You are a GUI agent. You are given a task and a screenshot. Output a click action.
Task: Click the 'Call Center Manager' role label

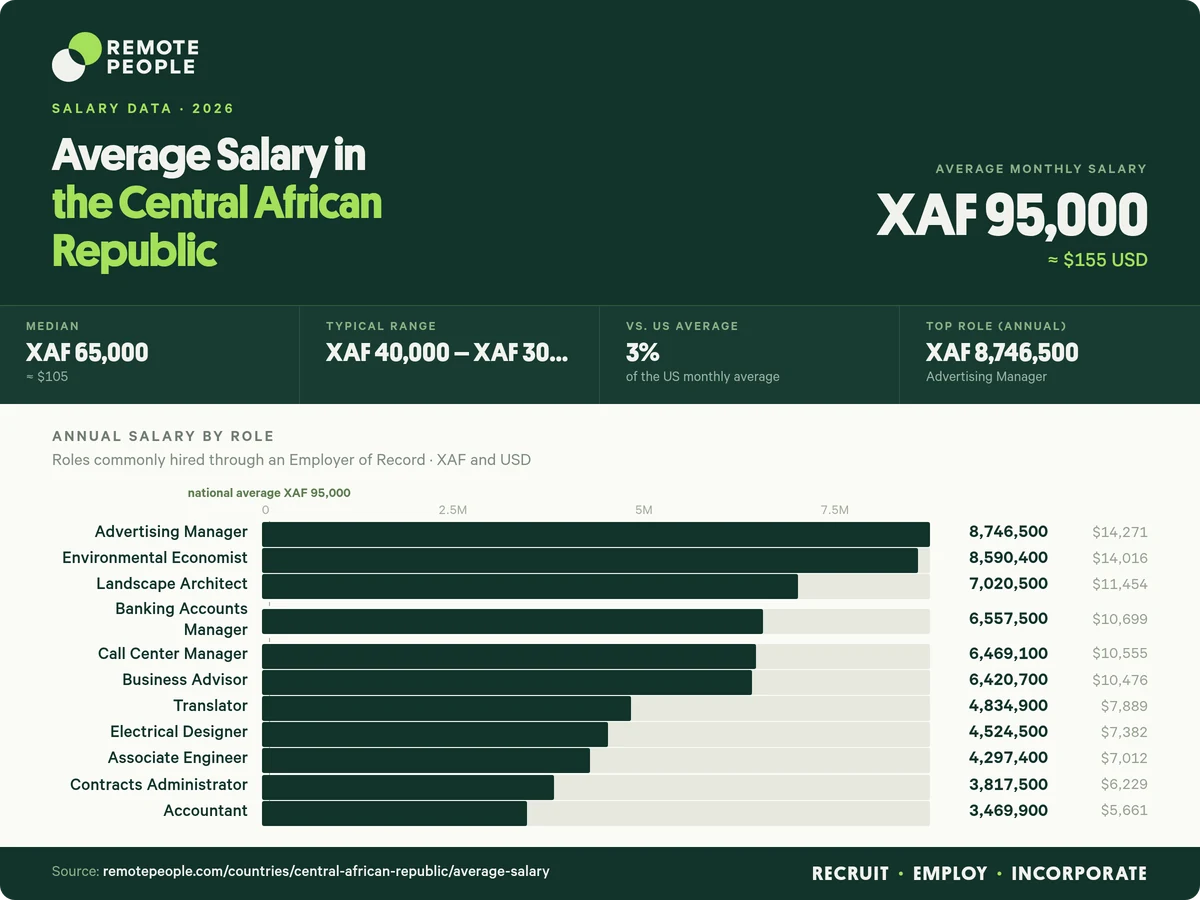point(173,654)
